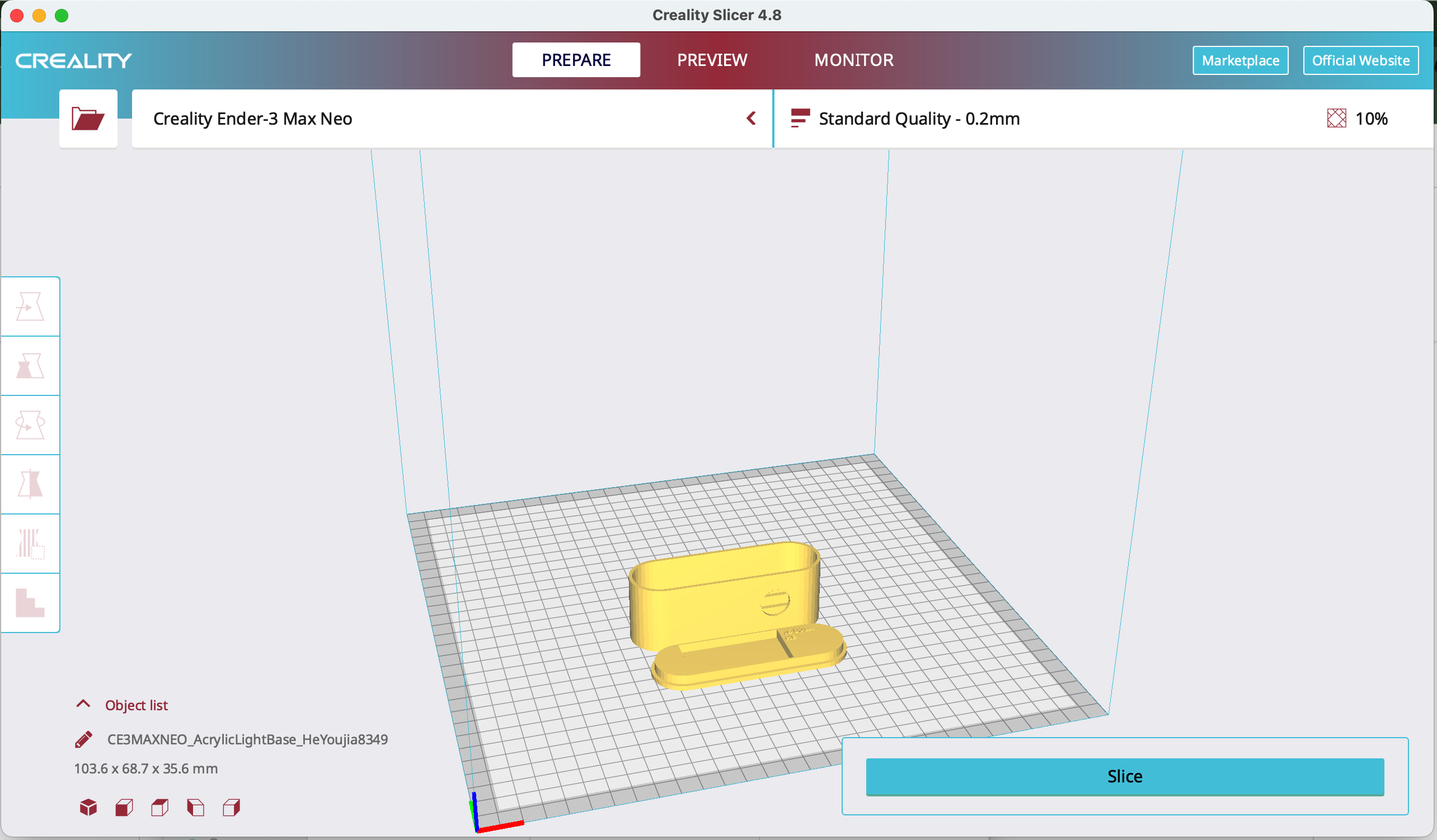This screenshot has height=840, width=1437.
Task: Switch to the PREVIEW tab
Action: [x=712, y=60]
